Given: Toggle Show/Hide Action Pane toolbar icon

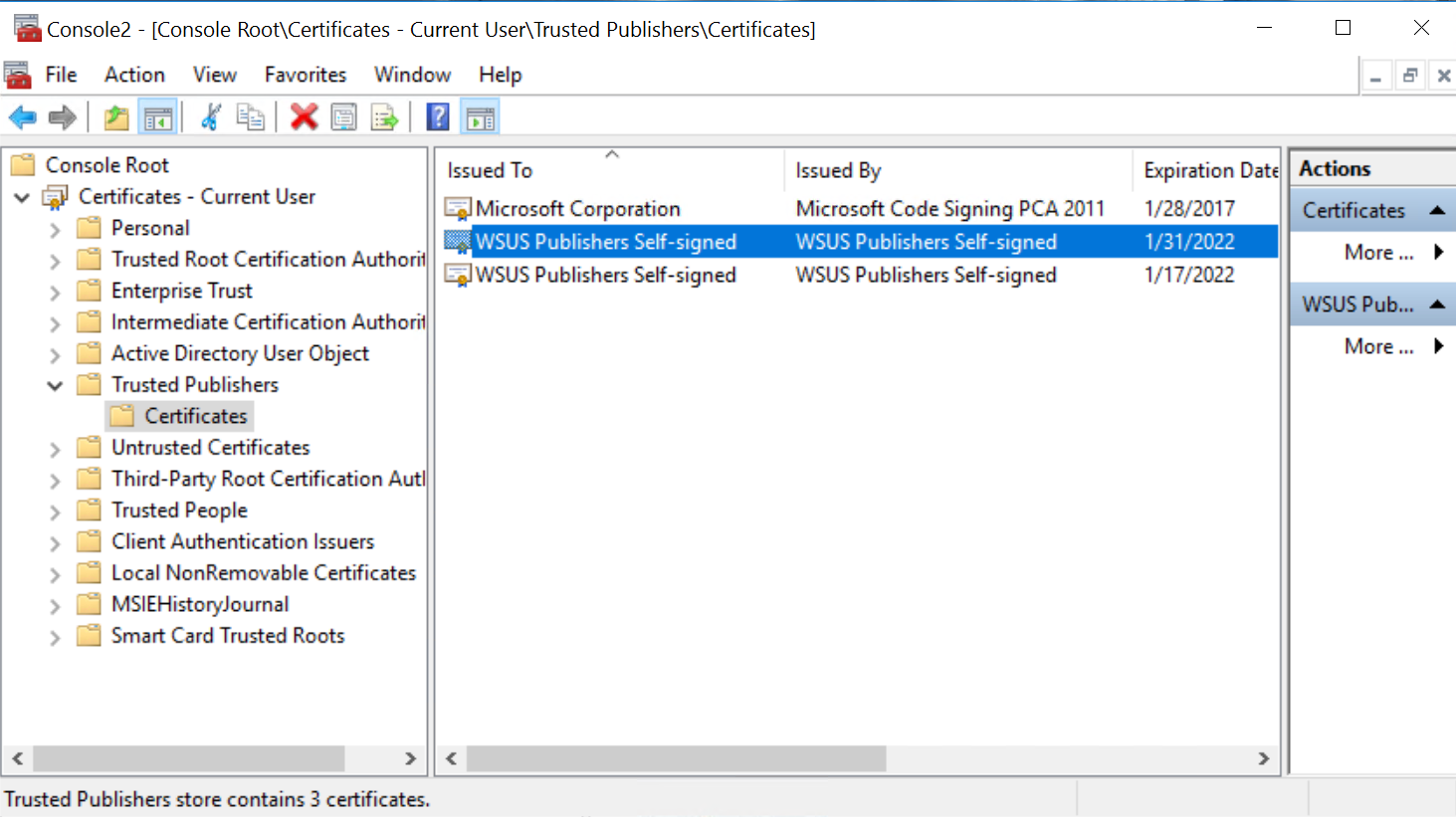Looking at the screenshot, I should coord(481,117).
